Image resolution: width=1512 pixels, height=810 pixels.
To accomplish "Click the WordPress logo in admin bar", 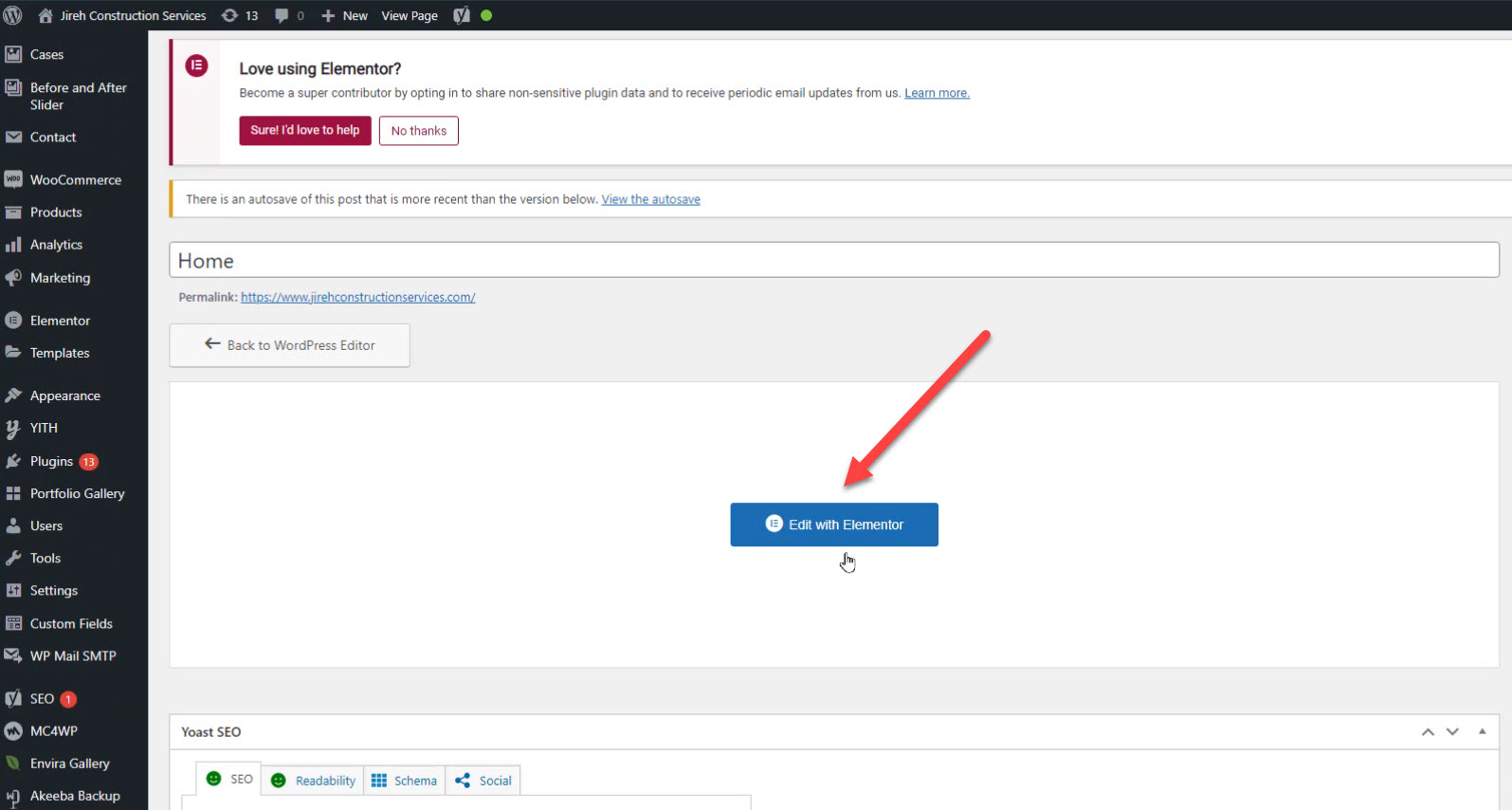I will [12, 15].
